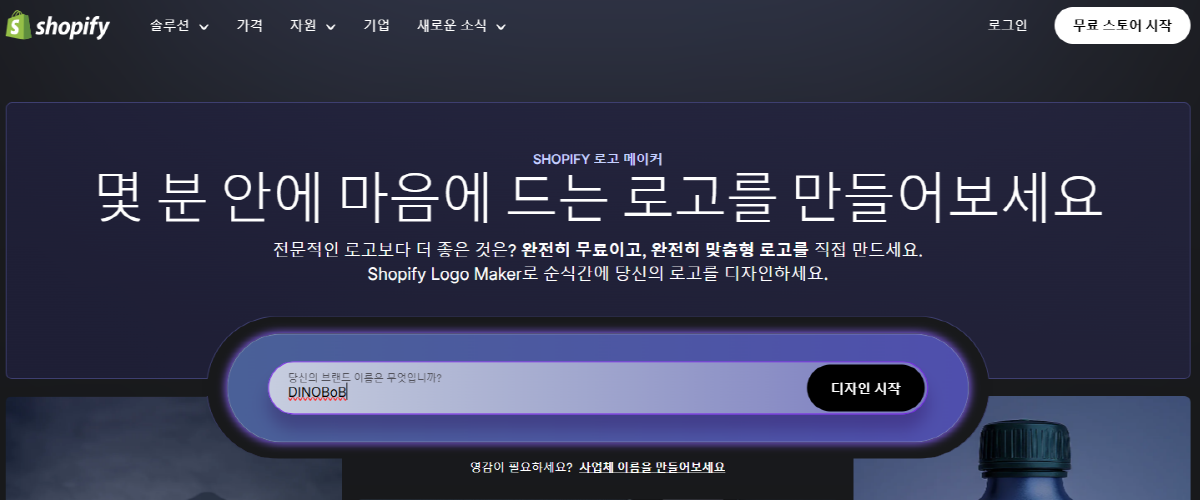
Task: Go to the 가격 page
Action: [x=250, y=26]
